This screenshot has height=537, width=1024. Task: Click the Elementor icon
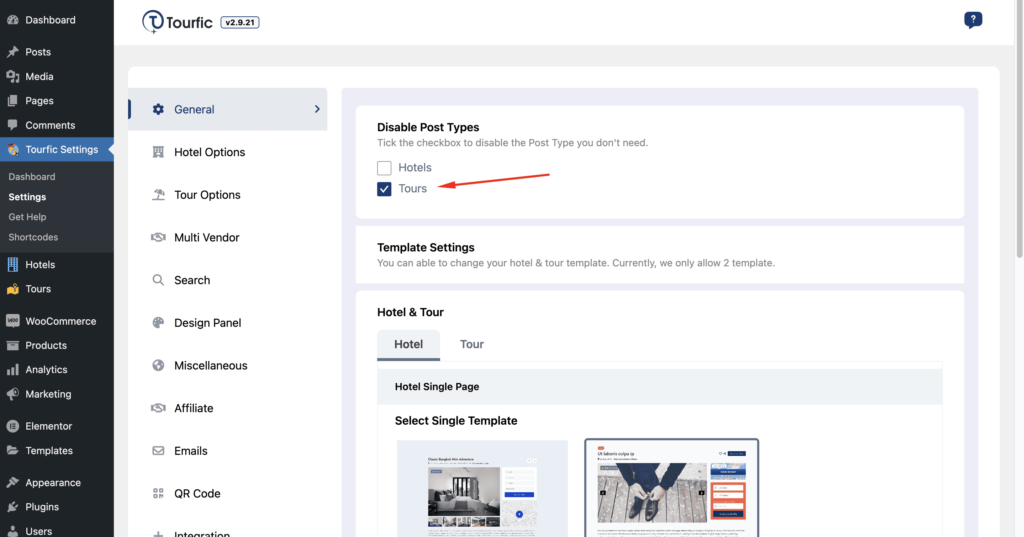click(x=13, y=426)
